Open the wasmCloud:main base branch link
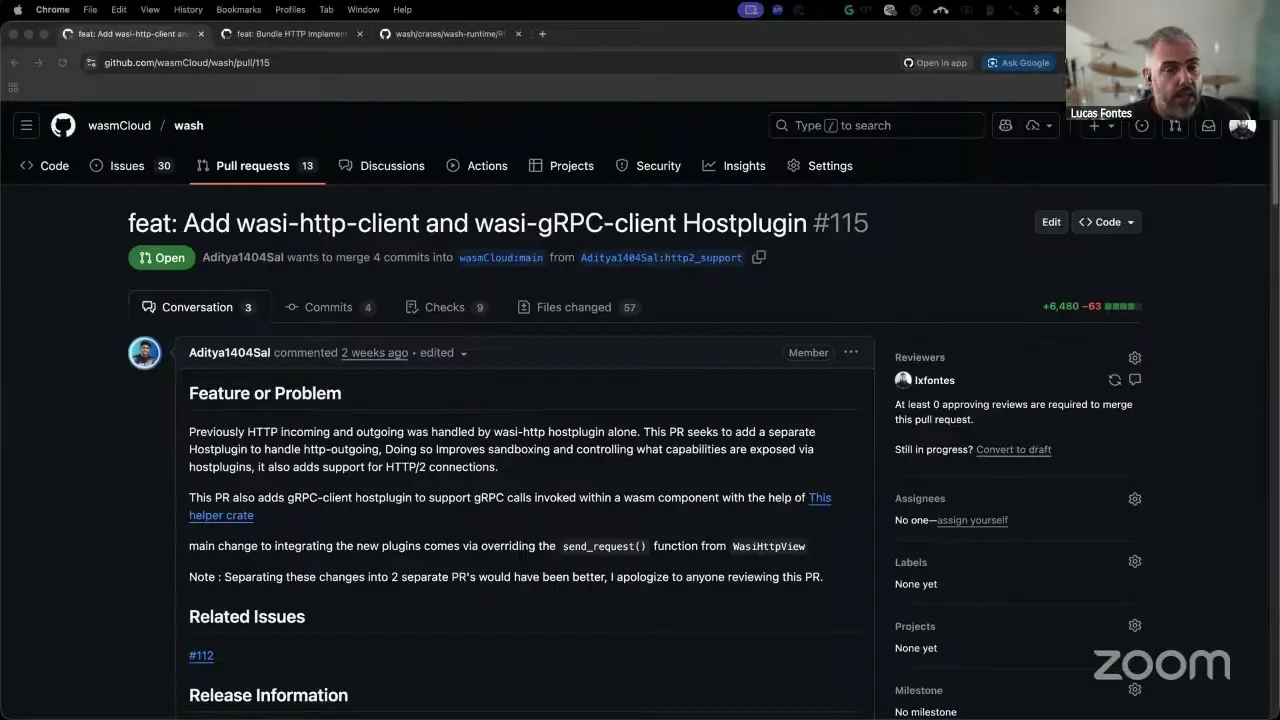This screenshot has height=720, width=1280. click(501, 258)
